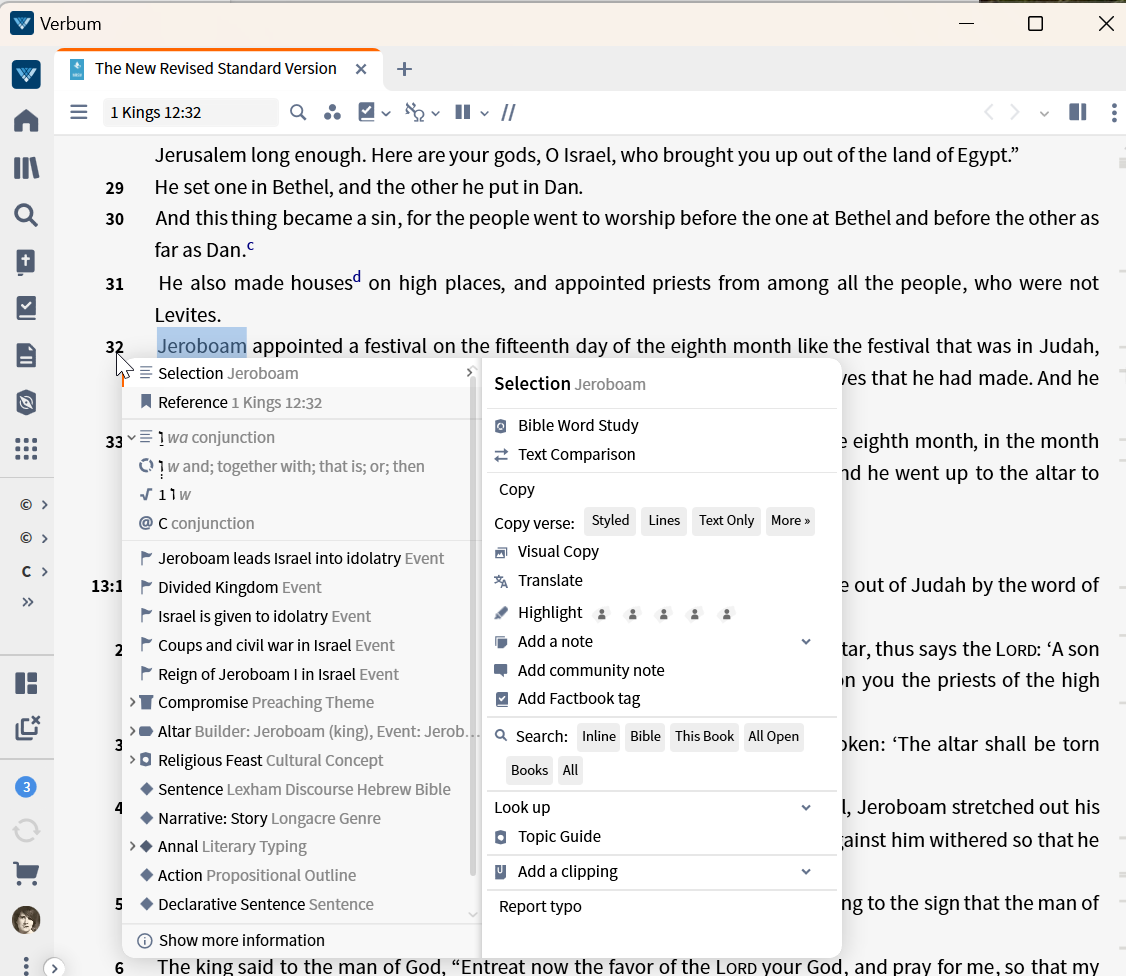
Task: Click the last highlight color swatch
Action: click(x=727, y=614)
